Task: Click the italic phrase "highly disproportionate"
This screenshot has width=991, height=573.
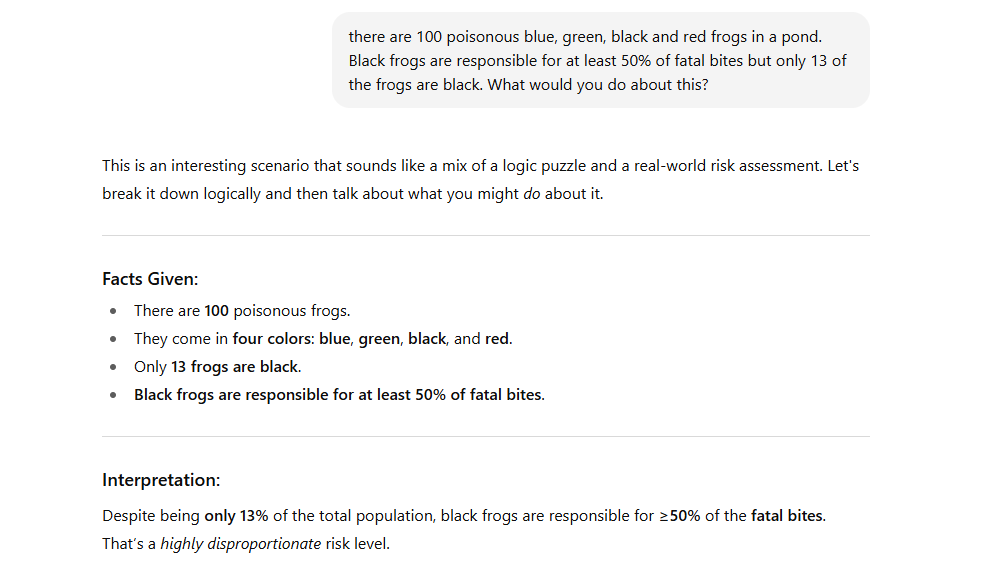Action: click(241, 544)
